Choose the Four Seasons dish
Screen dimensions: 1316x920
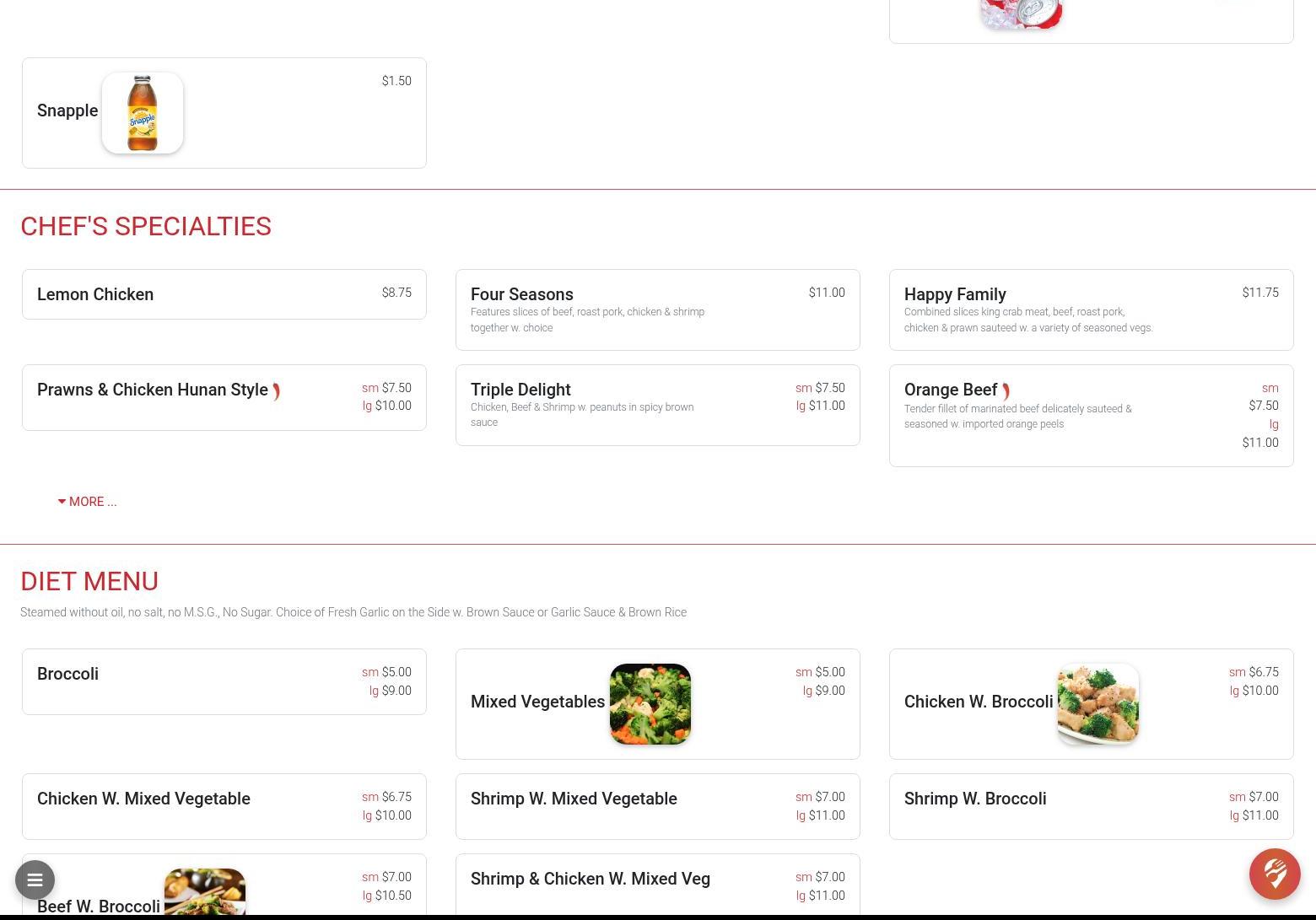[658, 309]
